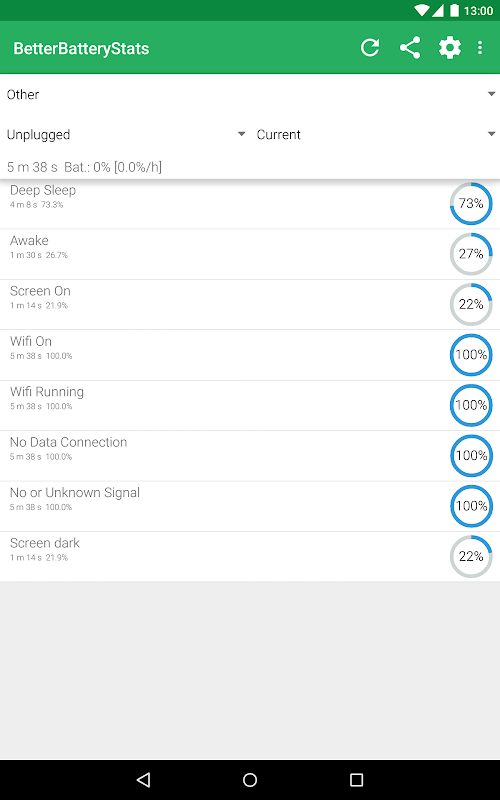Tap the BetterBatteryStats app title
The image size is (500, 800).
[x=81, y=48]
